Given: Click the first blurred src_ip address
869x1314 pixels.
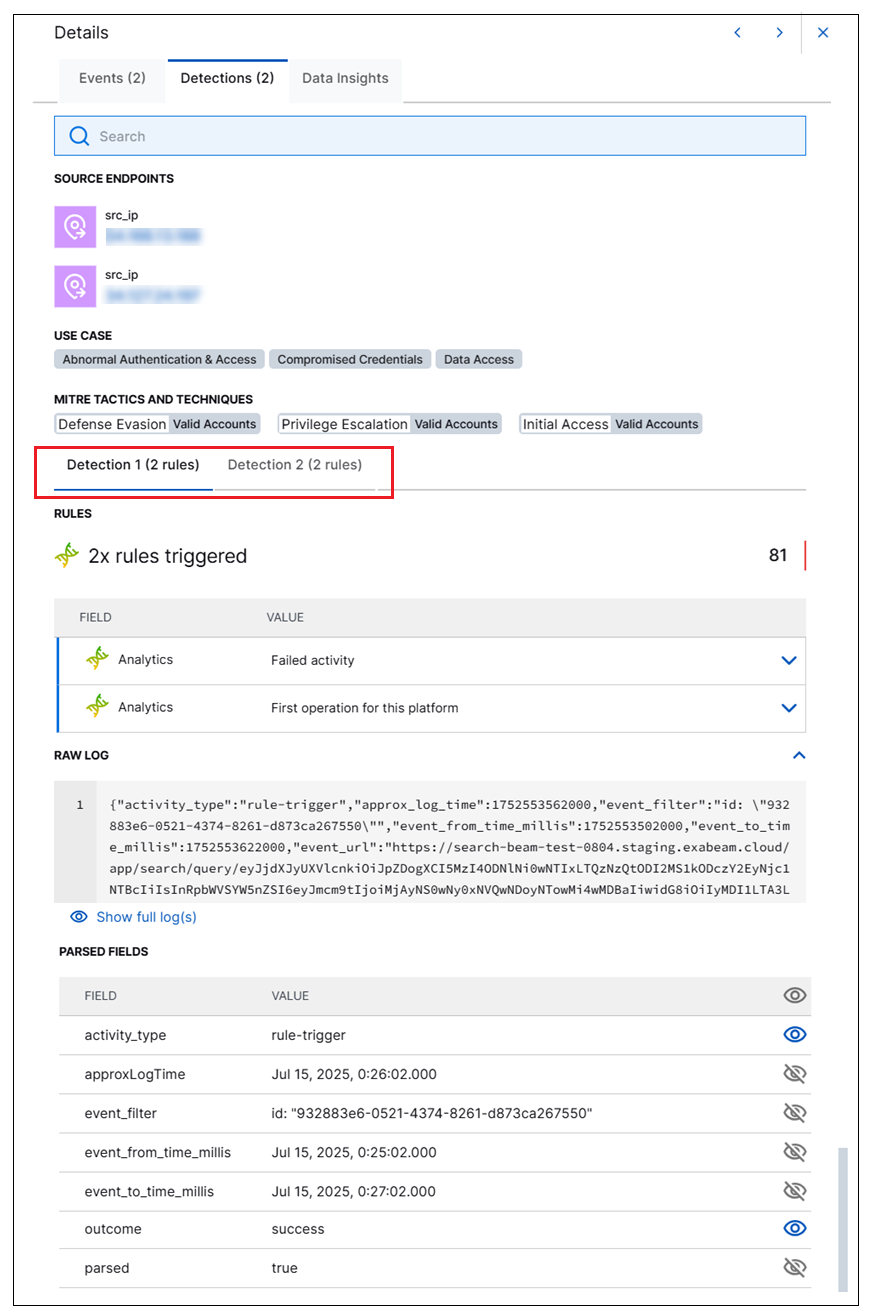Looking at the screenshot, I should point(153,236).
